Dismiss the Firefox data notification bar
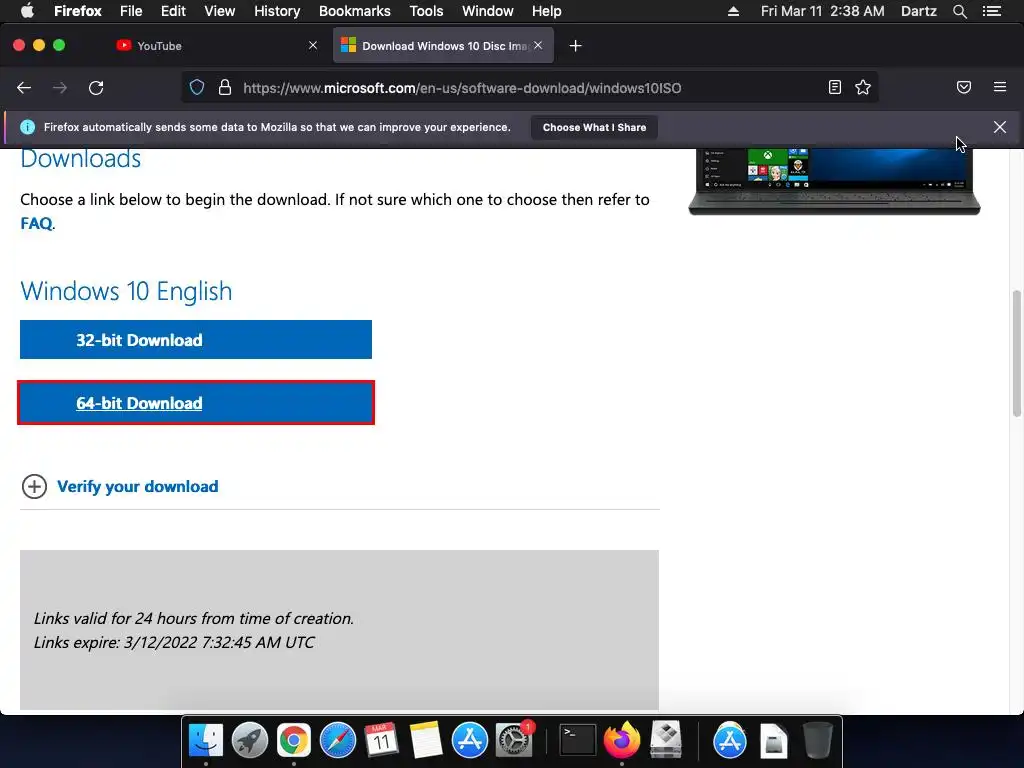The width and height of the screenshot is (1024, 768). point(1000,127)
